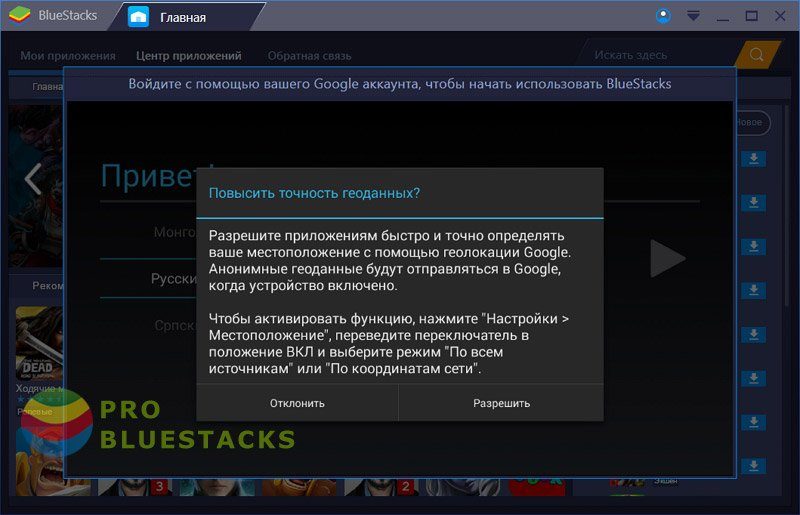Viewport: 800px width, 515px height.
Task: Click the BlueStacks logo icon
Action: pyautogui.click(x=20, y=15)
